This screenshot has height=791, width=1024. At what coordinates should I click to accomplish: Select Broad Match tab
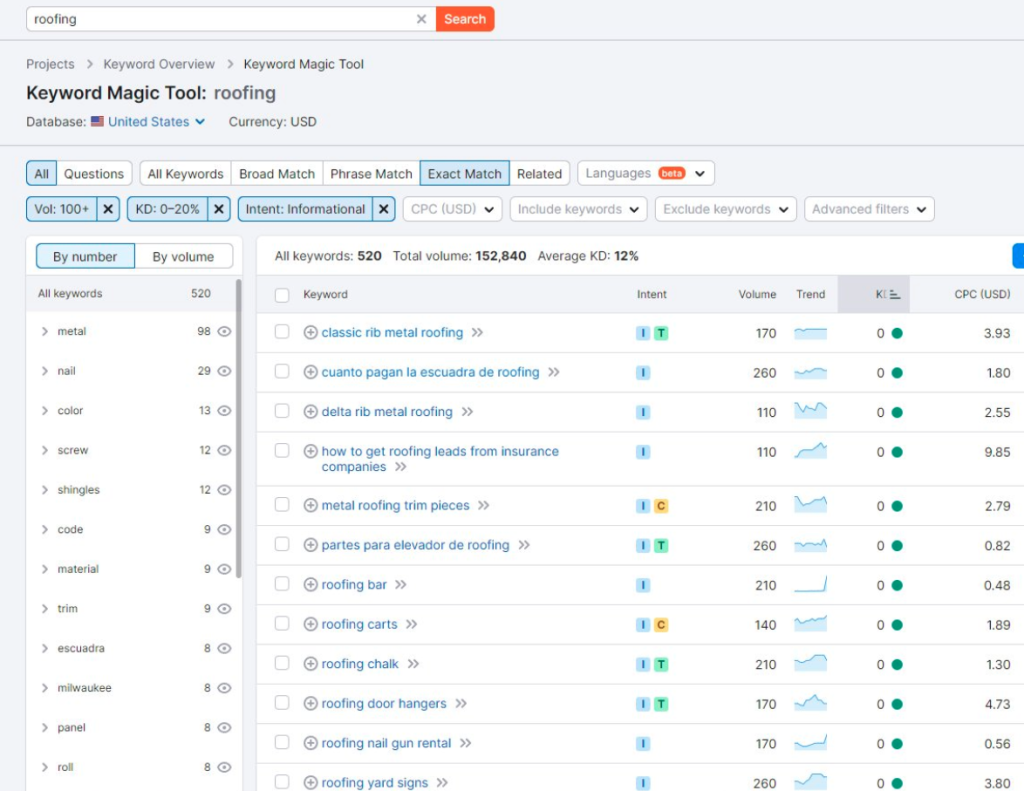[277, 174]
